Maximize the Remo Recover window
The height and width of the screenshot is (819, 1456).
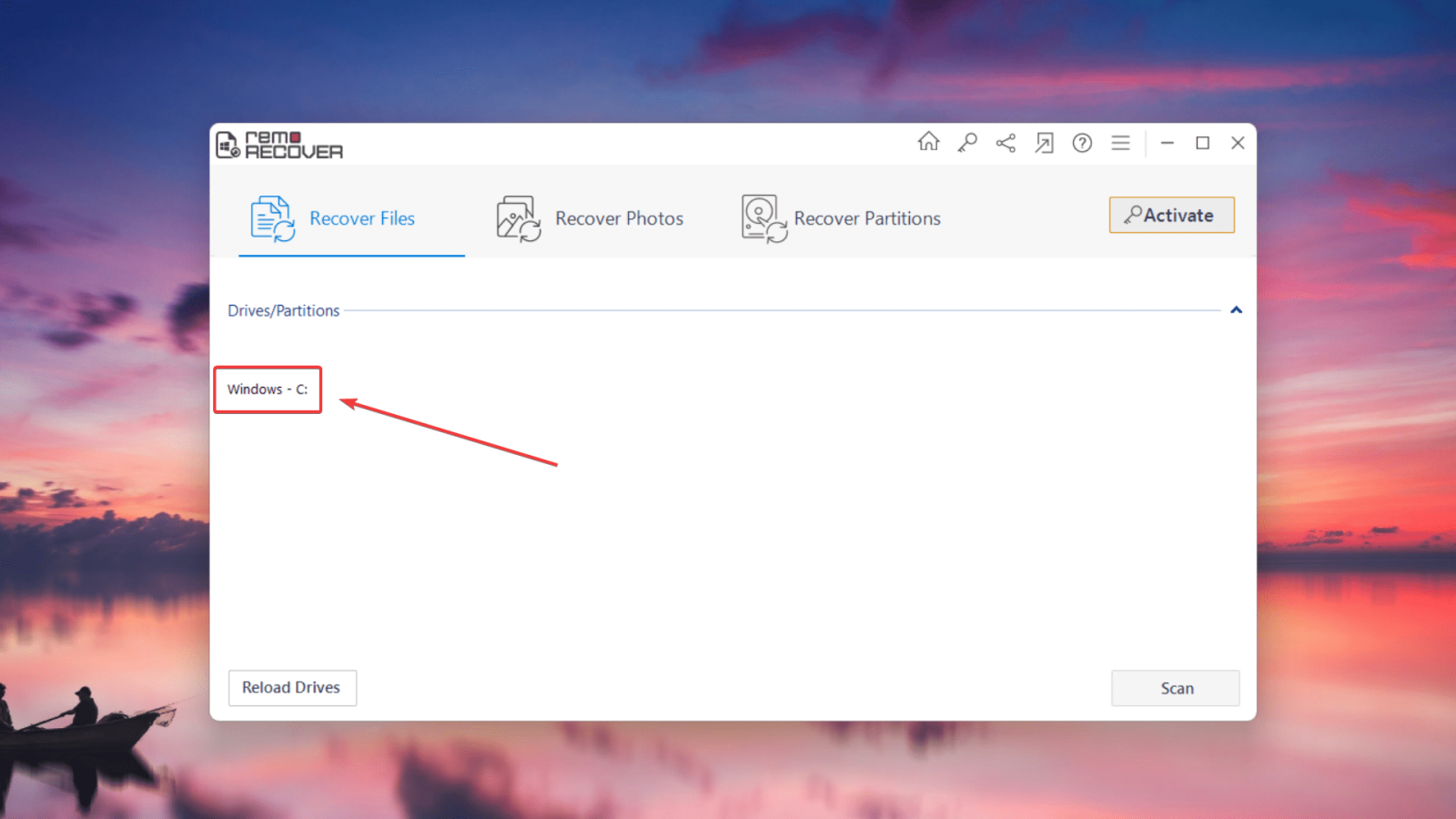1202,143
